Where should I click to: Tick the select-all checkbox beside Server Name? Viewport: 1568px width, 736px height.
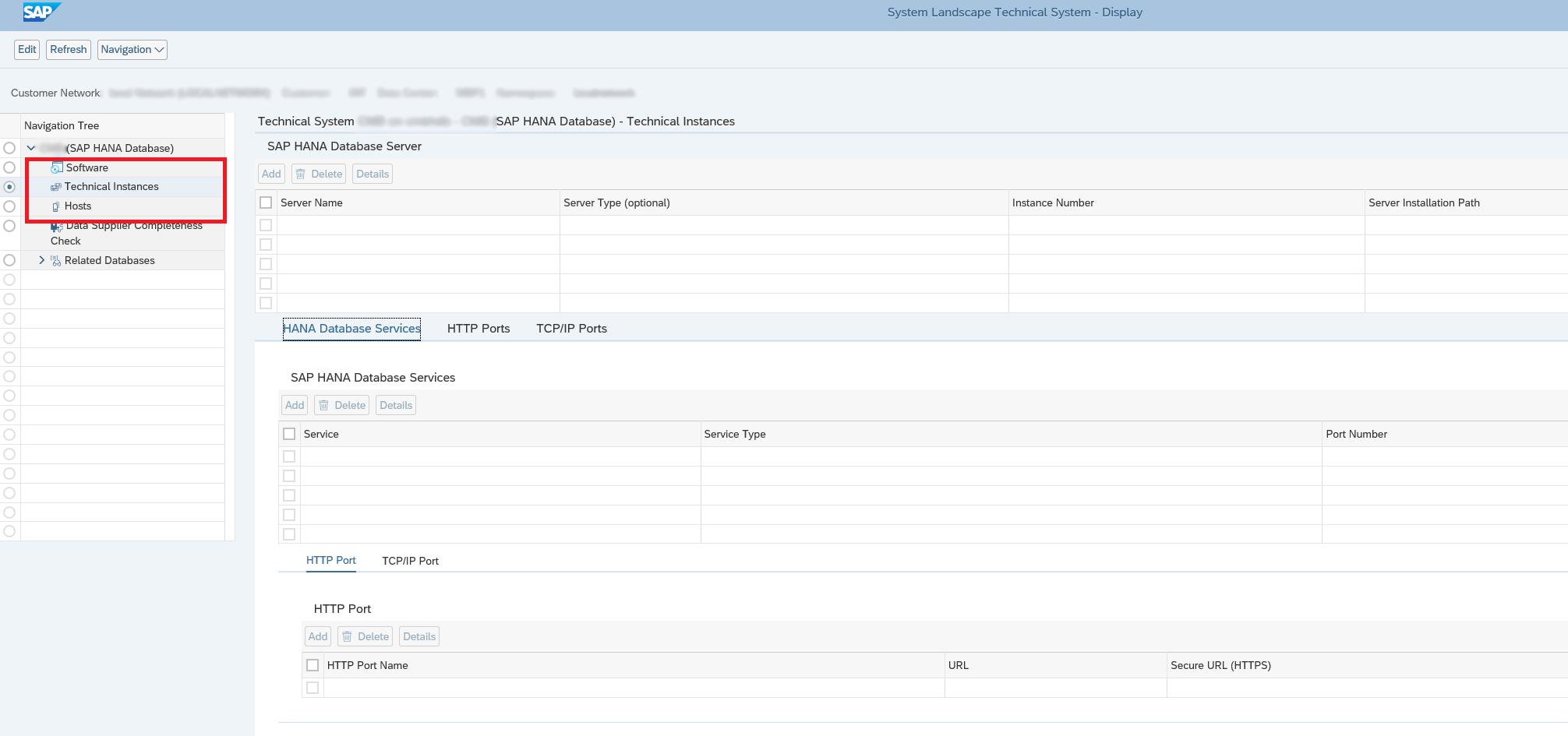click(266, 202)
